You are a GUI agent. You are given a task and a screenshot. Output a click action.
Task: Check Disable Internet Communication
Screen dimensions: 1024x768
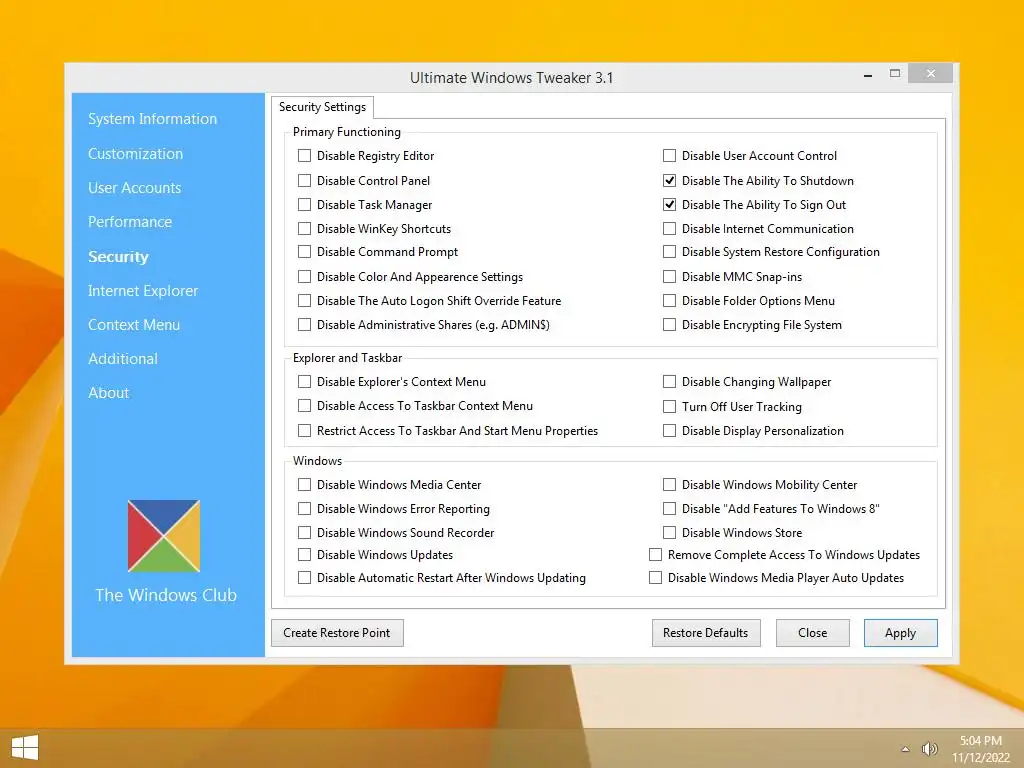[669, 229]
